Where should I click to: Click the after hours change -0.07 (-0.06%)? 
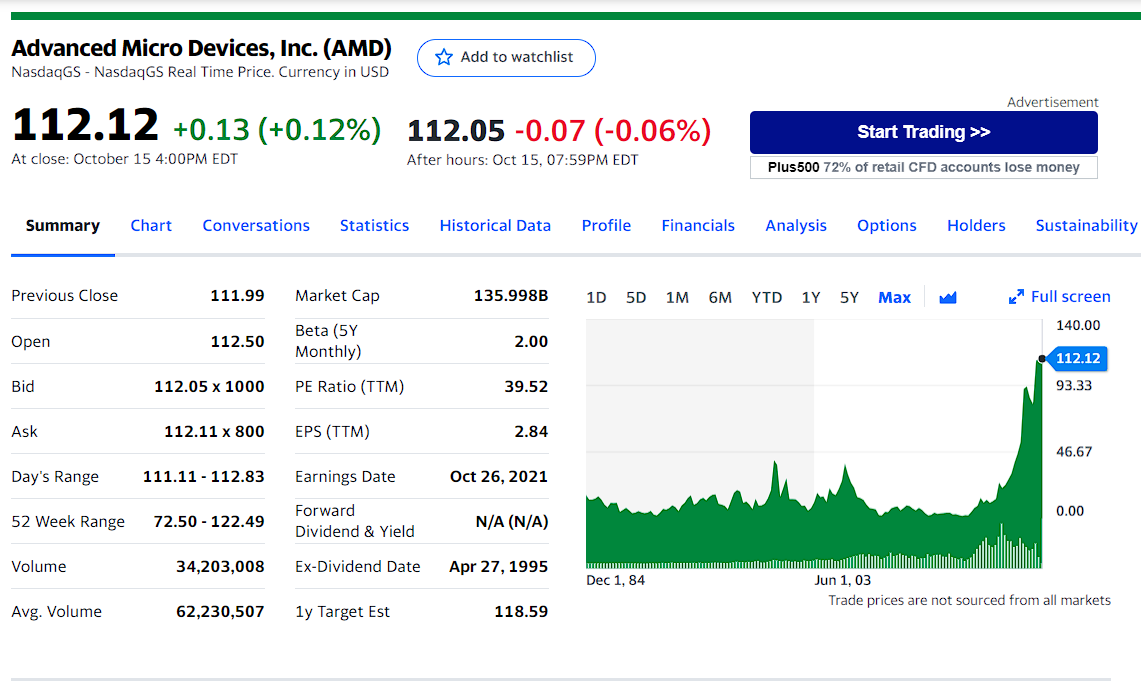coord(613,131)
